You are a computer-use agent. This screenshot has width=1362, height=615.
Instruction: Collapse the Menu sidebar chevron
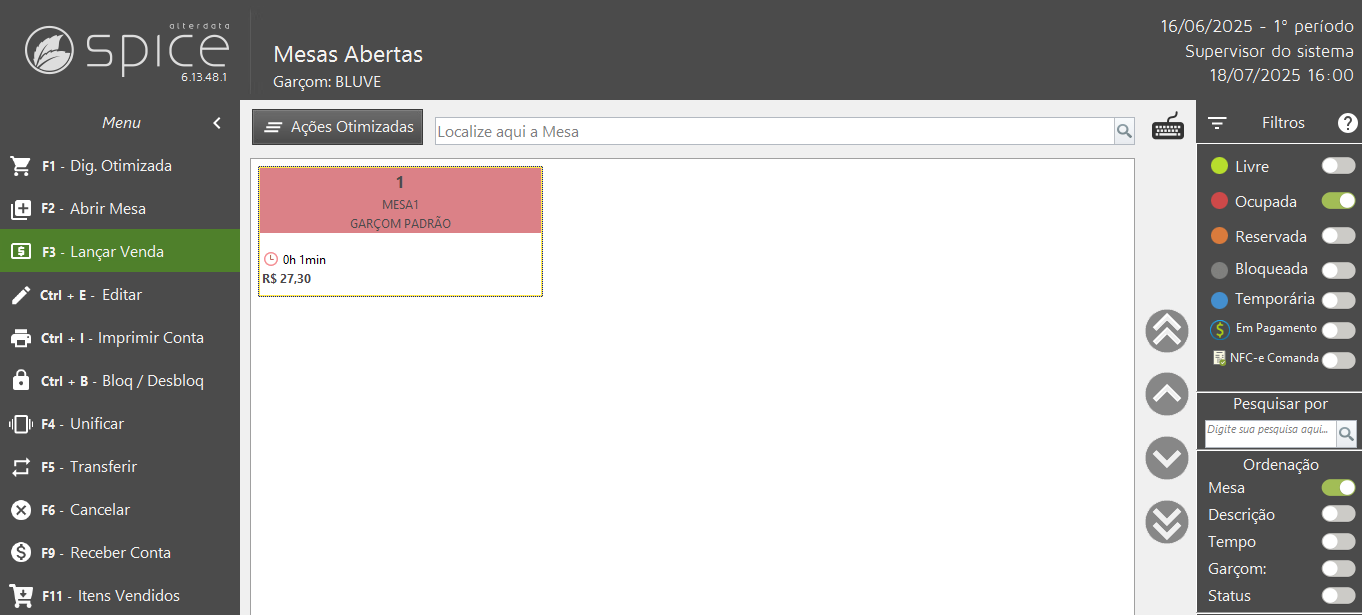(217, 123)
